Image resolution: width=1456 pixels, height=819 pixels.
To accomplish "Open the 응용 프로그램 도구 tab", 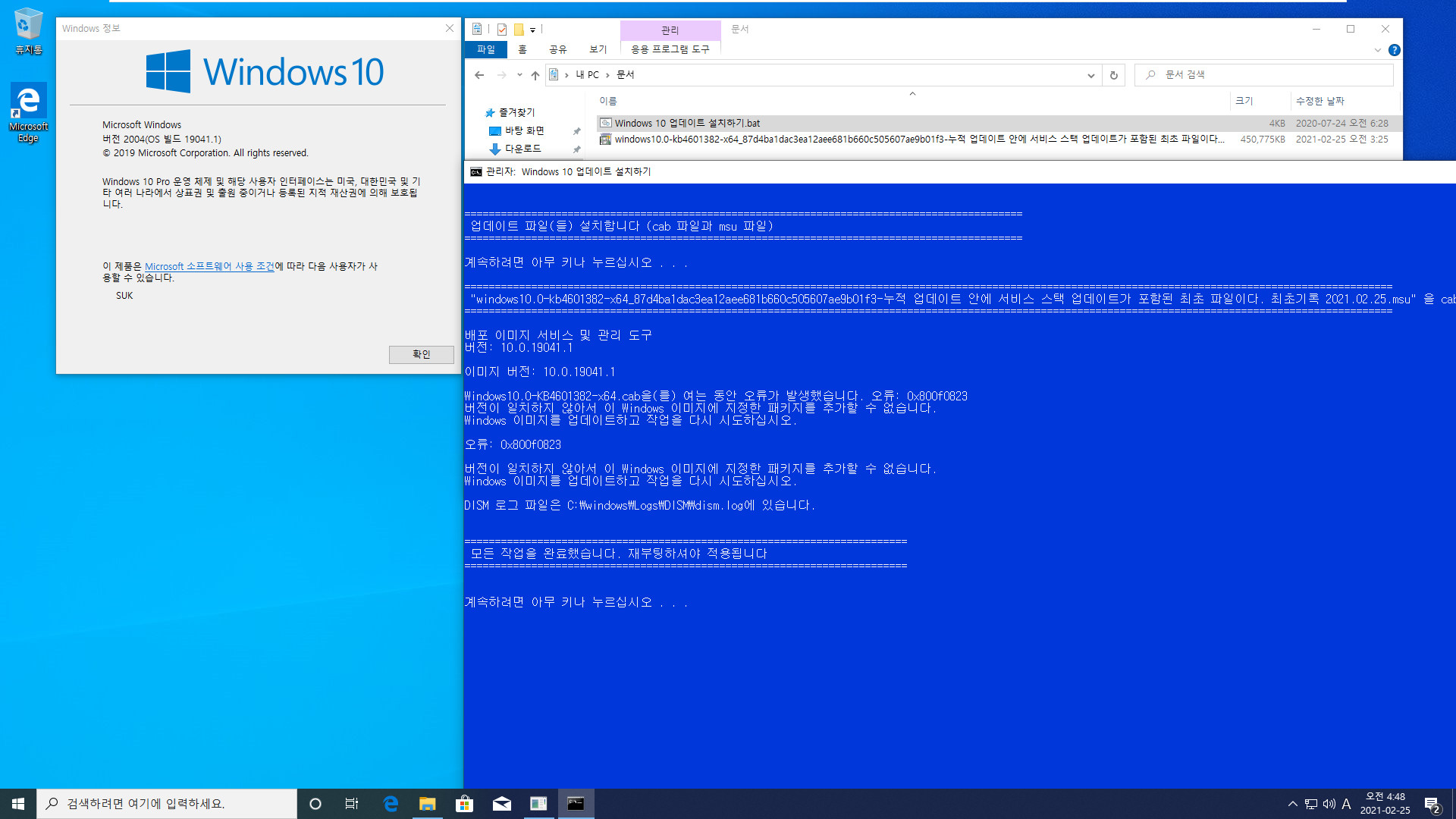I will coord(670,49).
